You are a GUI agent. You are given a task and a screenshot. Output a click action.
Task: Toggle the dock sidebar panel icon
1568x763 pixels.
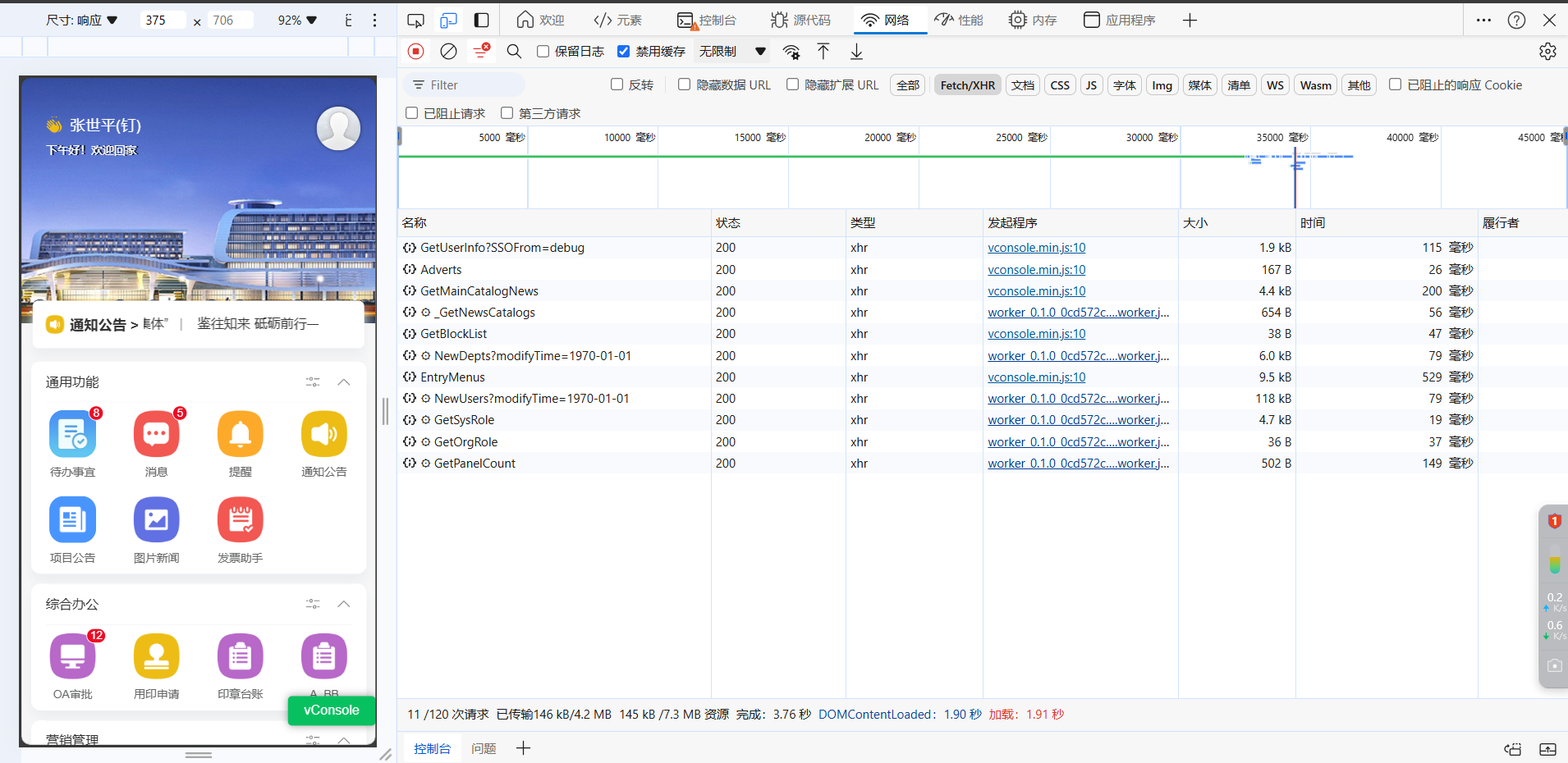[x=482, y=20]
